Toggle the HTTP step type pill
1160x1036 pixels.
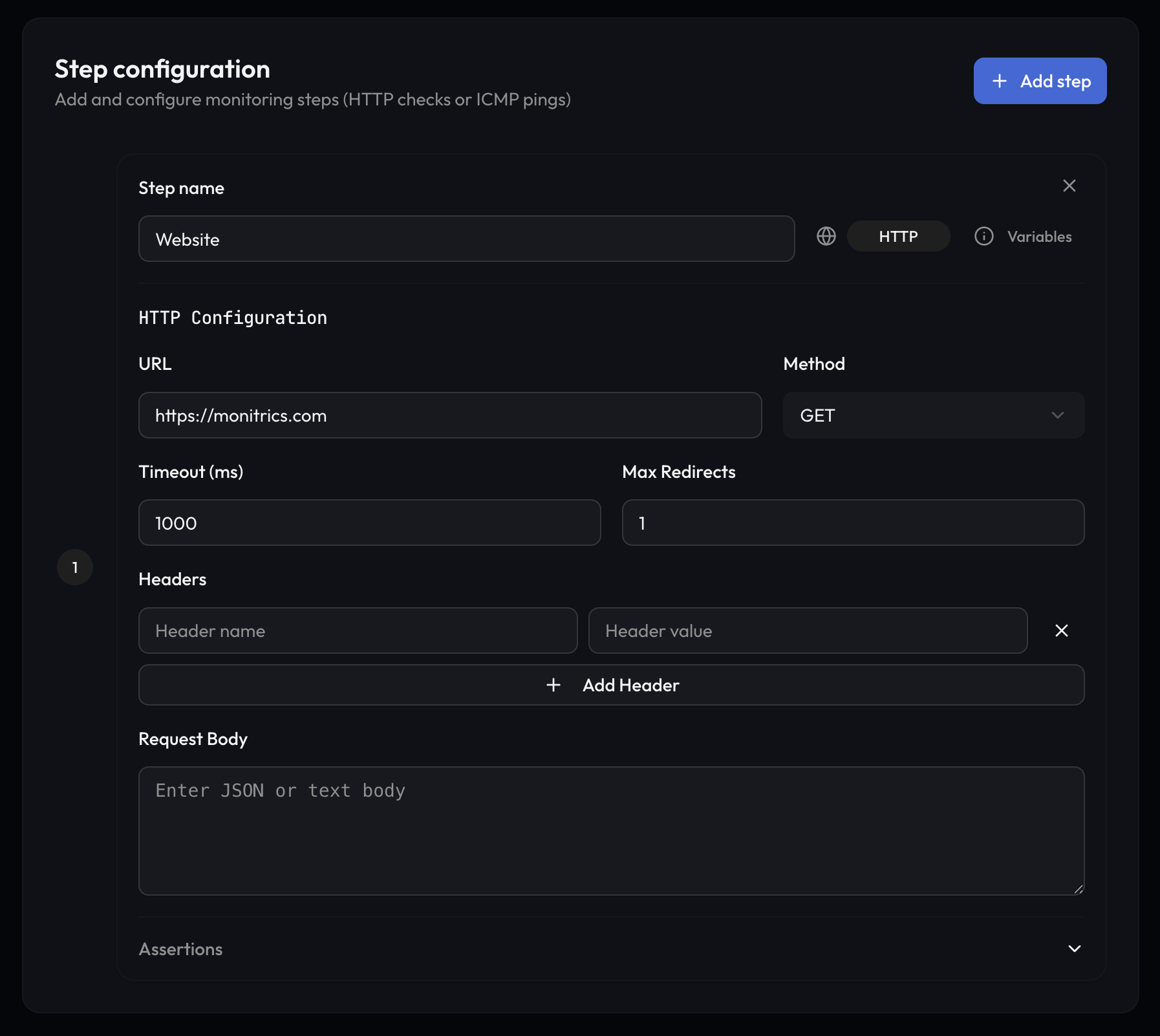(x=899, y=236)
